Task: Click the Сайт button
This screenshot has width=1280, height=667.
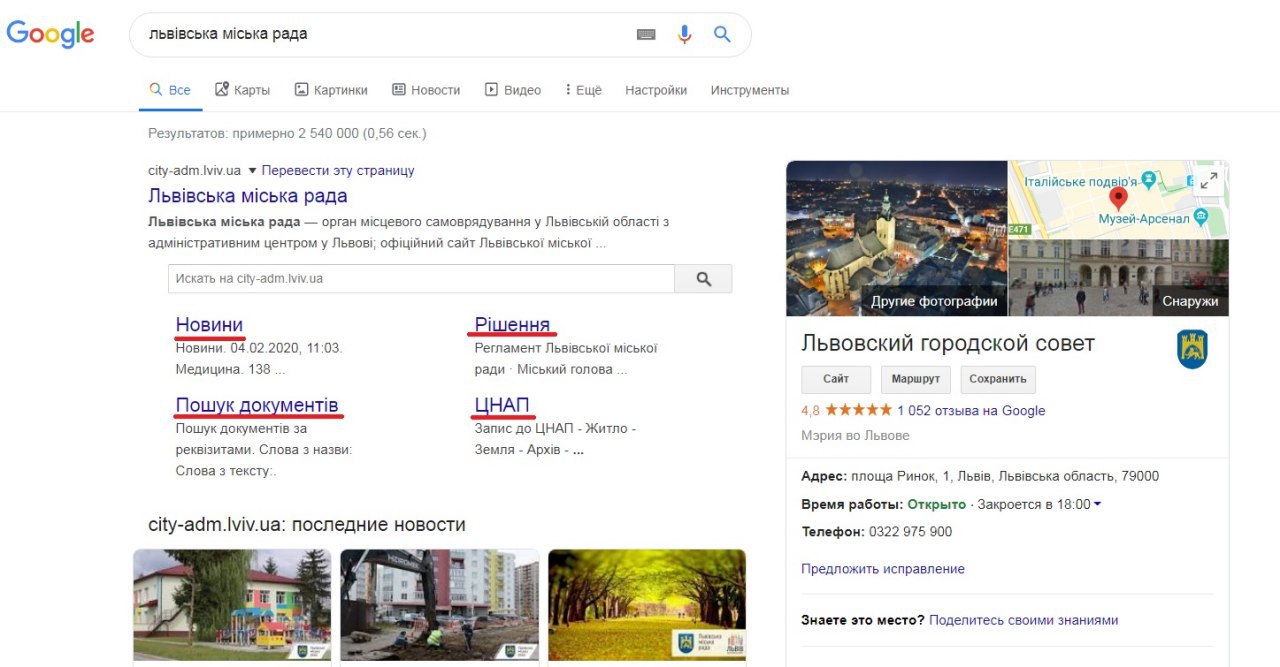Action: (836, 379)
